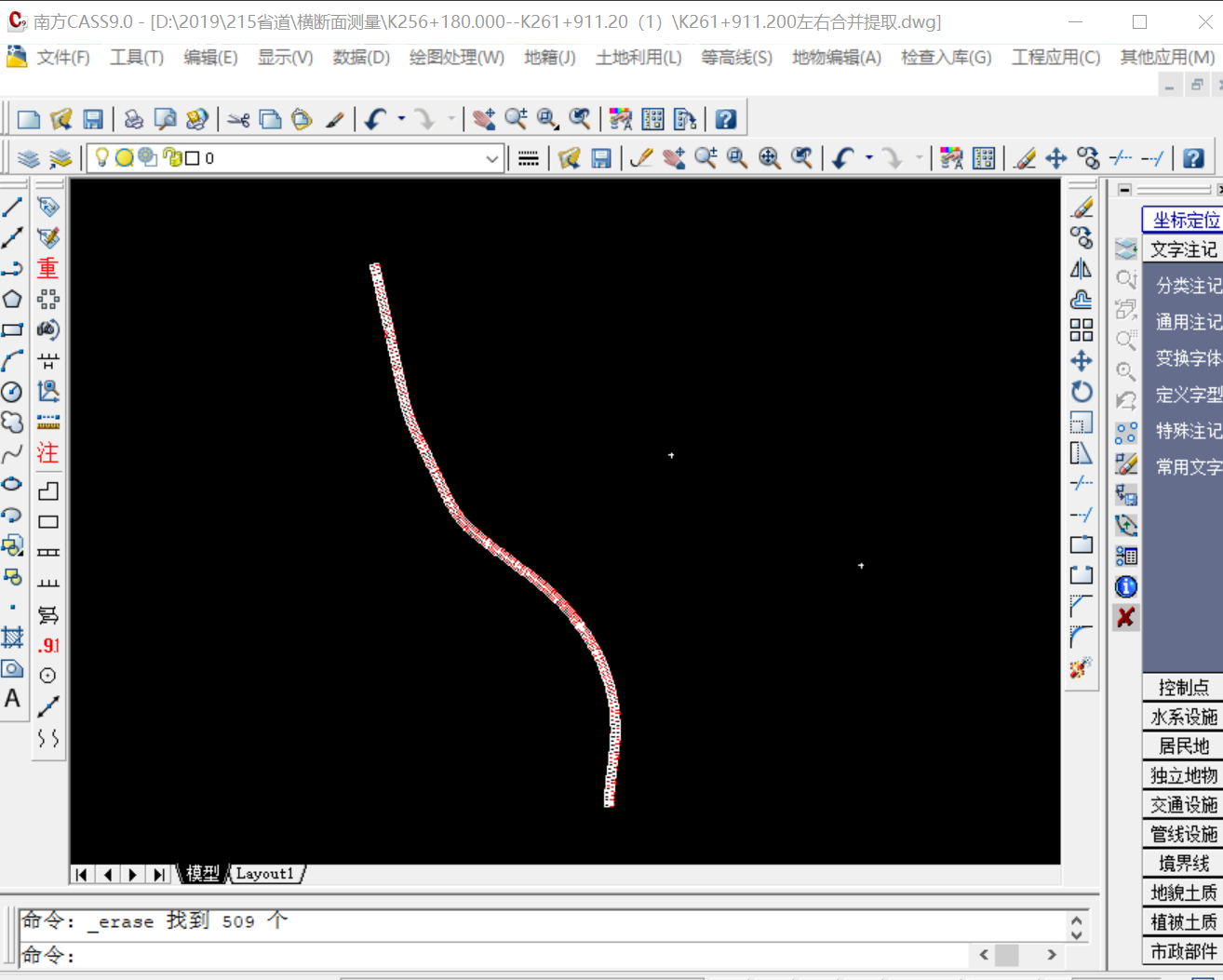Click the blue info icon
This screenshot has height=980, width=1223.
coord(1126,586)
